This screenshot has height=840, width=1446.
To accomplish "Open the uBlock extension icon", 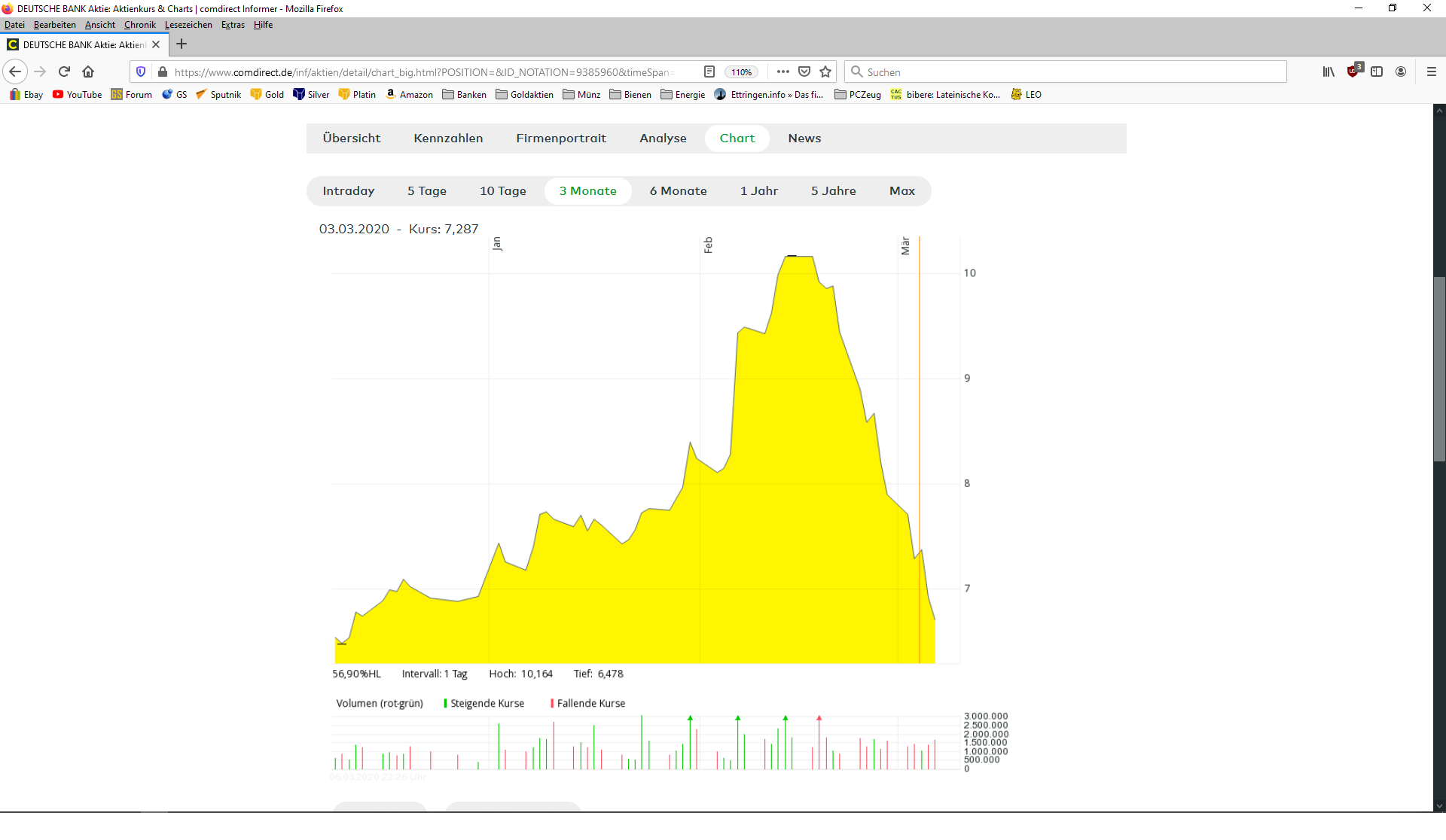I will [x=1353, y=71].
